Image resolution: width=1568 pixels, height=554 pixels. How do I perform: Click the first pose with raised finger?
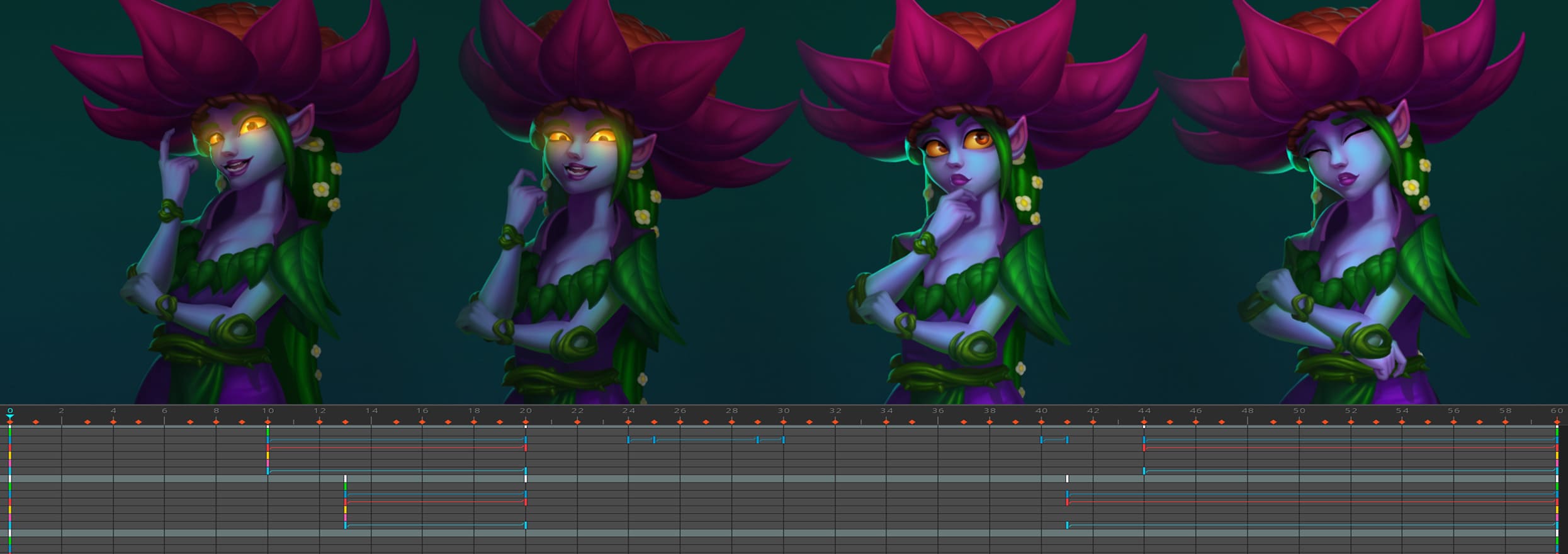(x=236, y=201)
